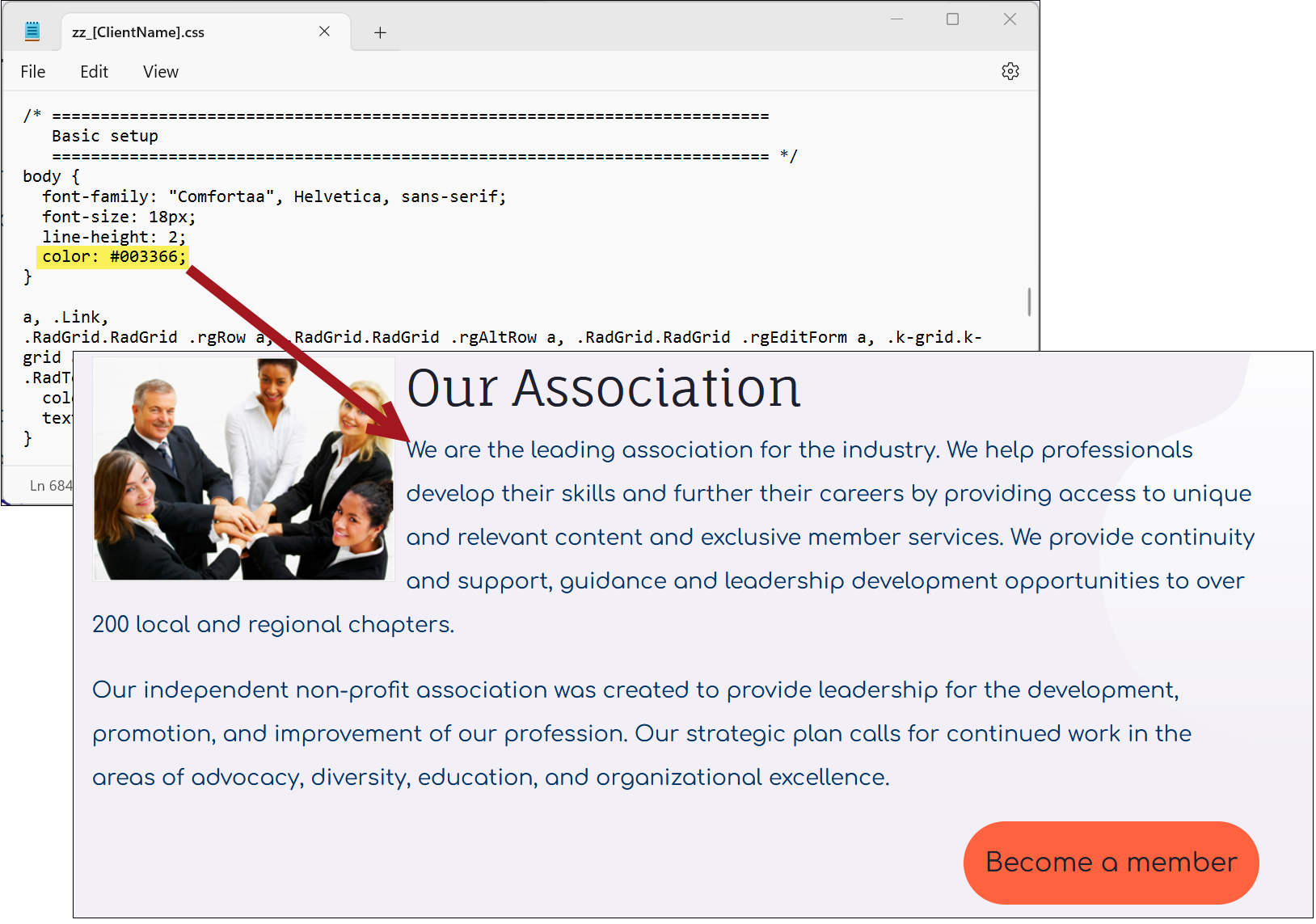Minimize the Notepad window
Viewport: 1316px width, 924px height.
point(896,19)
